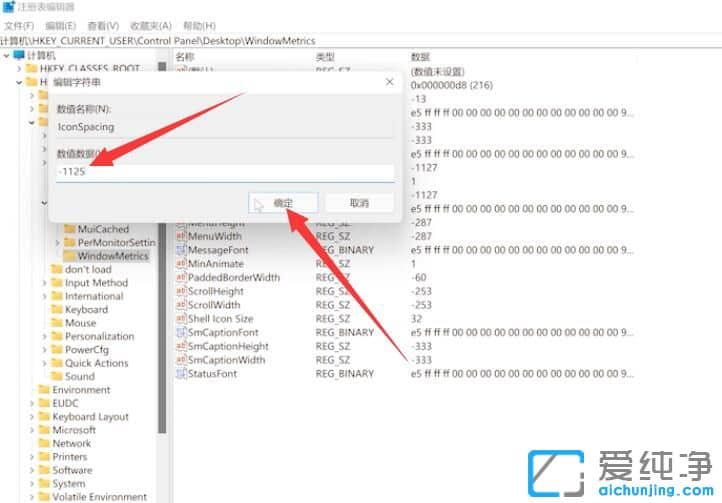Open the 文件(F) menu
722x503 pixels.
(19, 26)
